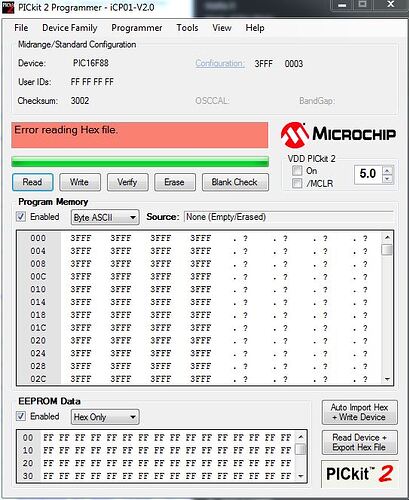Screen dimensions: 409x500
Task: Toggle the /MCLR checkbox
Action: (x=297, y=183)
